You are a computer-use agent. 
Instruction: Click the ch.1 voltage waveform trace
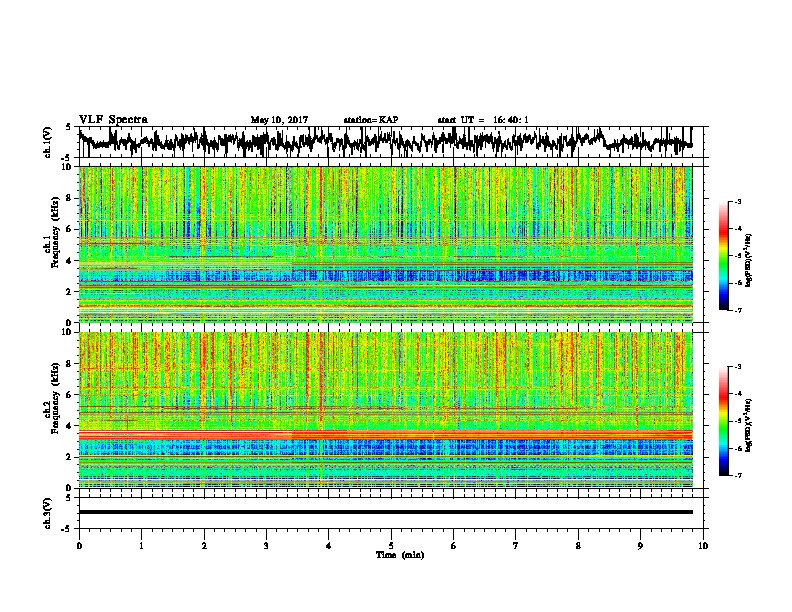pos(385,141)
